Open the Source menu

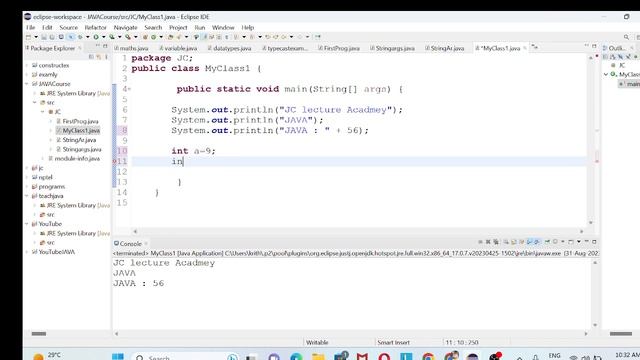[69, 27]
